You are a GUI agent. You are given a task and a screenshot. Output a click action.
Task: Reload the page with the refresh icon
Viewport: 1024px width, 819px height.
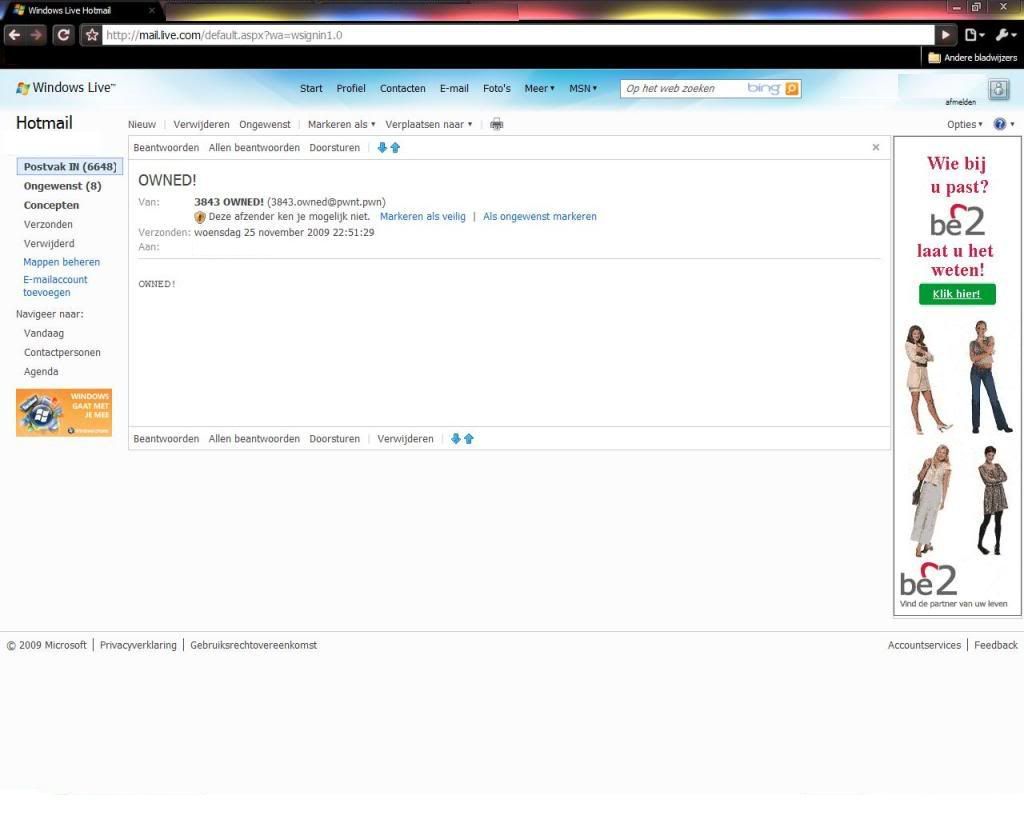point(63,35)
